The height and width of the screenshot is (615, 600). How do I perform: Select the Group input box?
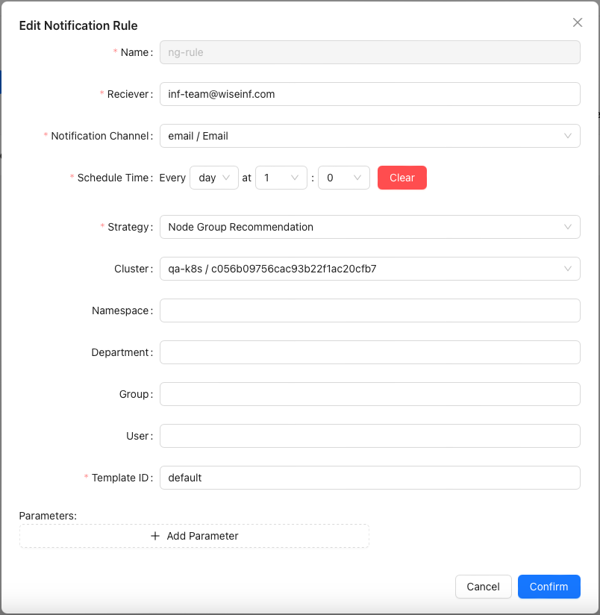coord(370,394)
